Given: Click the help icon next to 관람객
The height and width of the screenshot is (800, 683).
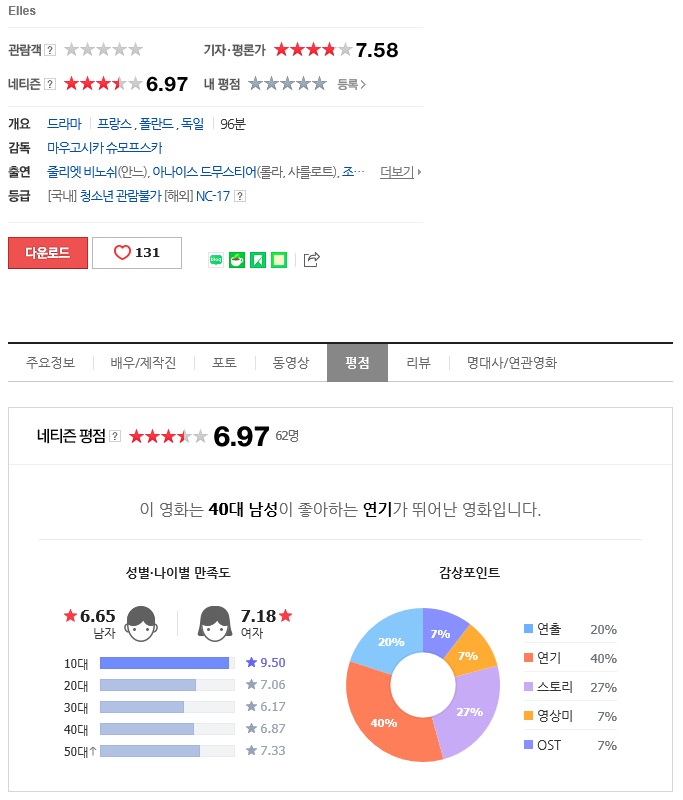Looking at the screenshot, I should coord(50,50).
